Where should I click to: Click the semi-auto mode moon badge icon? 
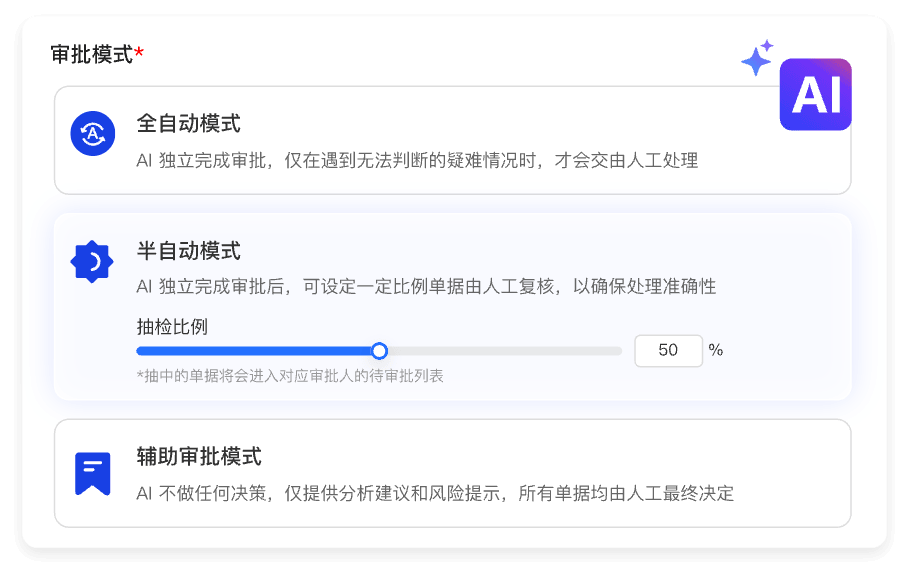[x=92, y=262]
